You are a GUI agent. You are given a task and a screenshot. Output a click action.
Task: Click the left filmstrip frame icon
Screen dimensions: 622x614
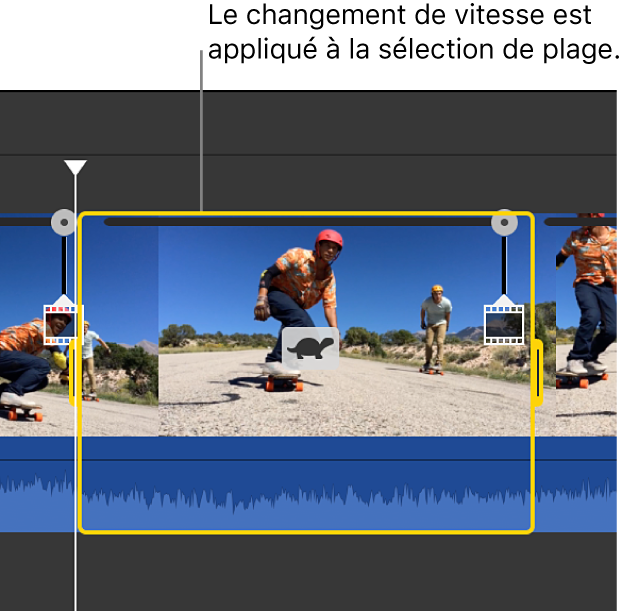pyautogui.click(x=63, y=325)
